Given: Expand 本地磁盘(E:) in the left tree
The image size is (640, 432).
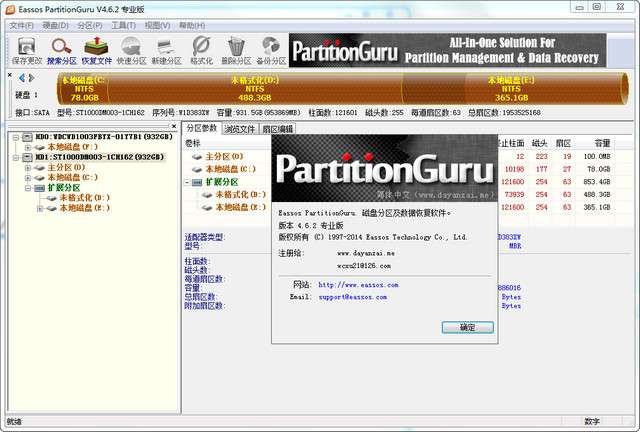Looking at the screenshot, I should coord(40,209).
